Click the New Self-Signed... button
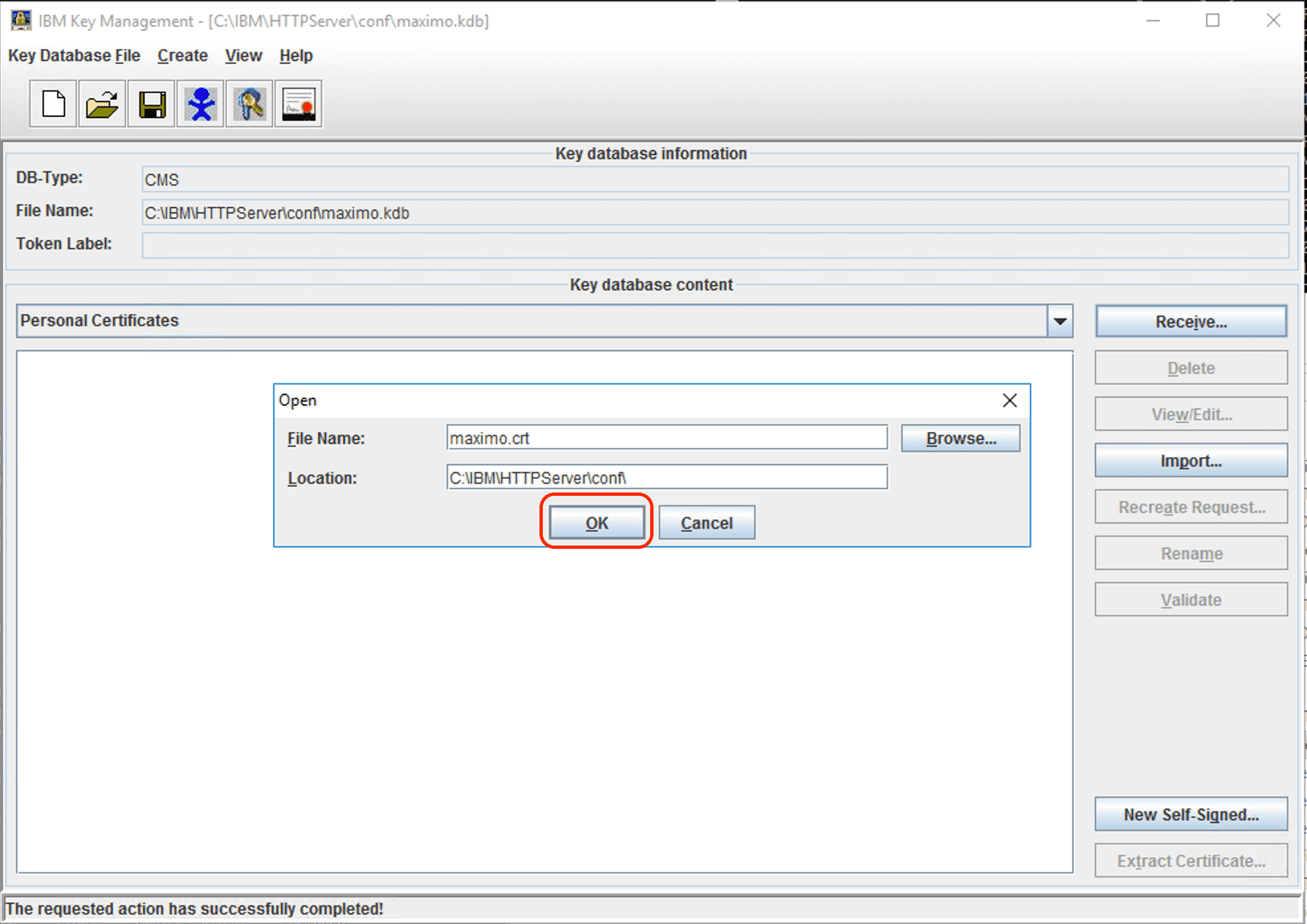Screen dimensions: 1307x924 pos(1191,815)
